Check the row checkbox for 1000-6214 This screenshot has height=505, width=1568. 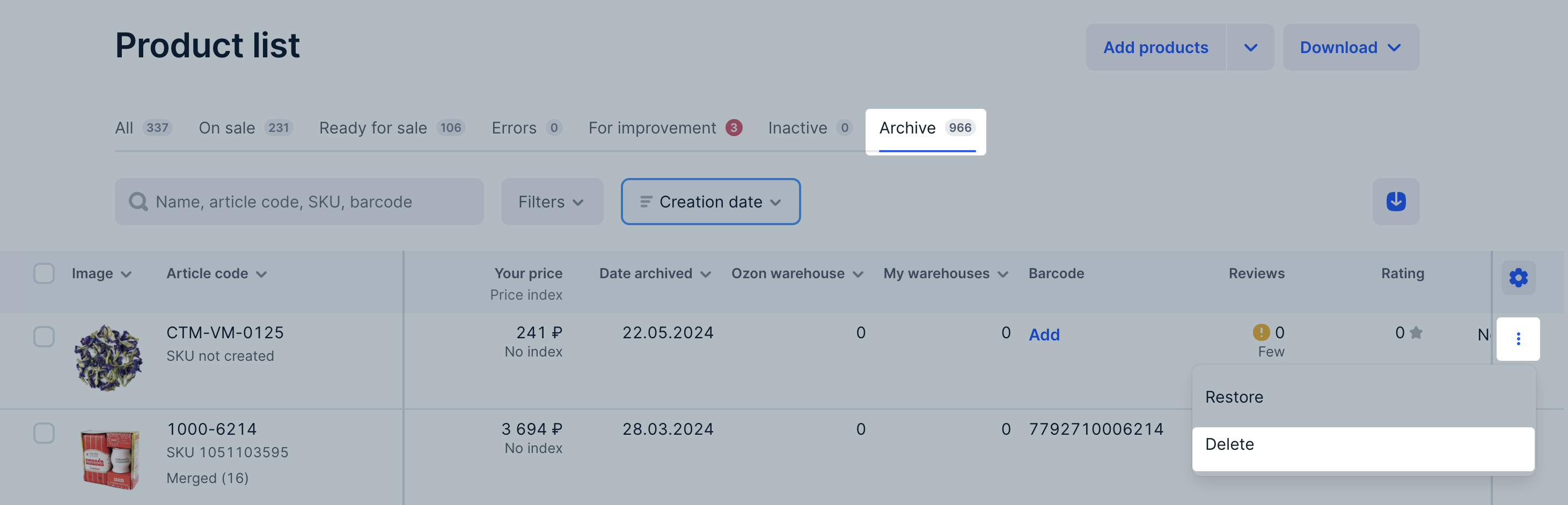point(43,433)
